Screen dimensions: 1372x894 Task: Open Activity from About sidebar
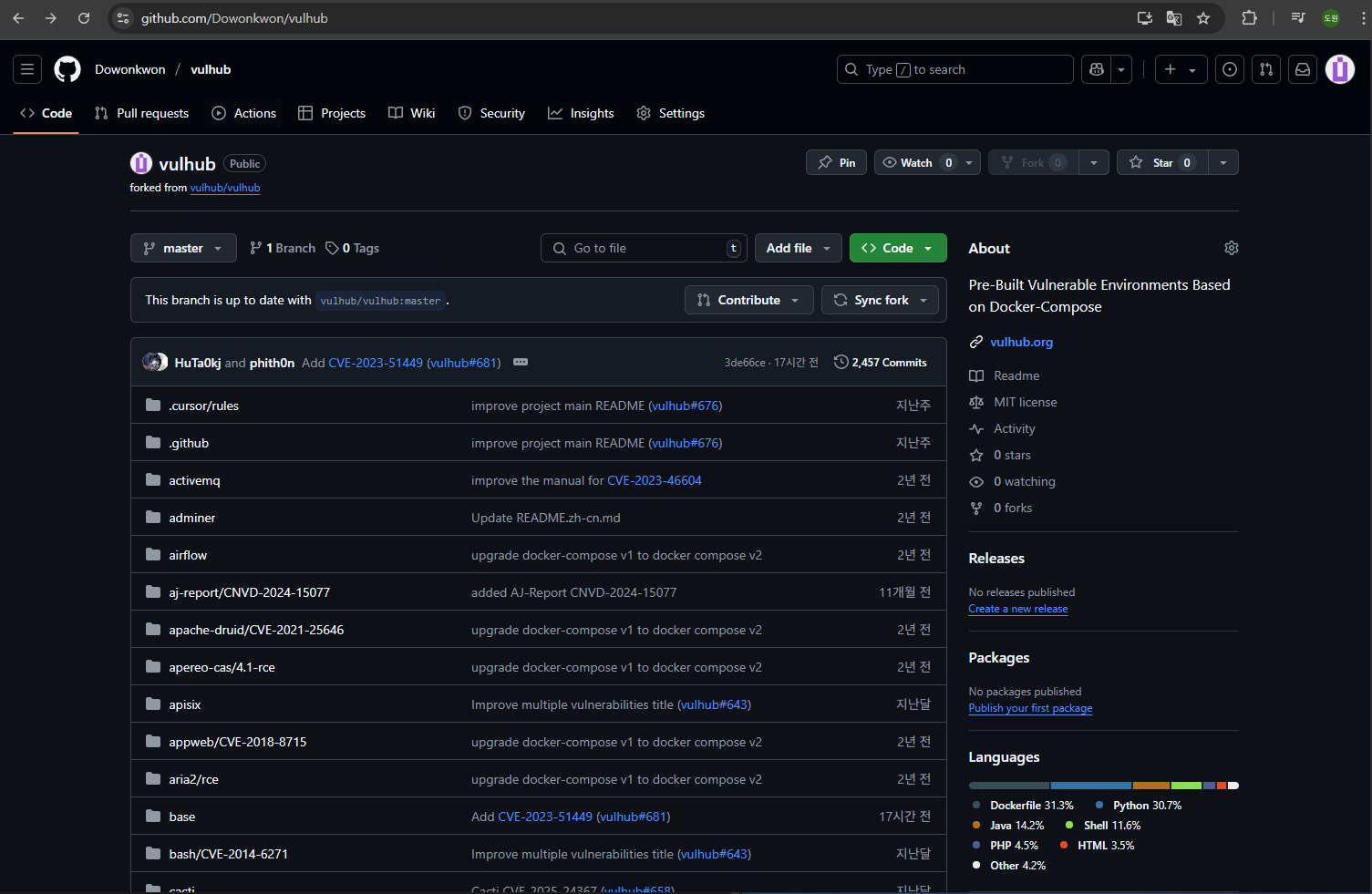1015,428
